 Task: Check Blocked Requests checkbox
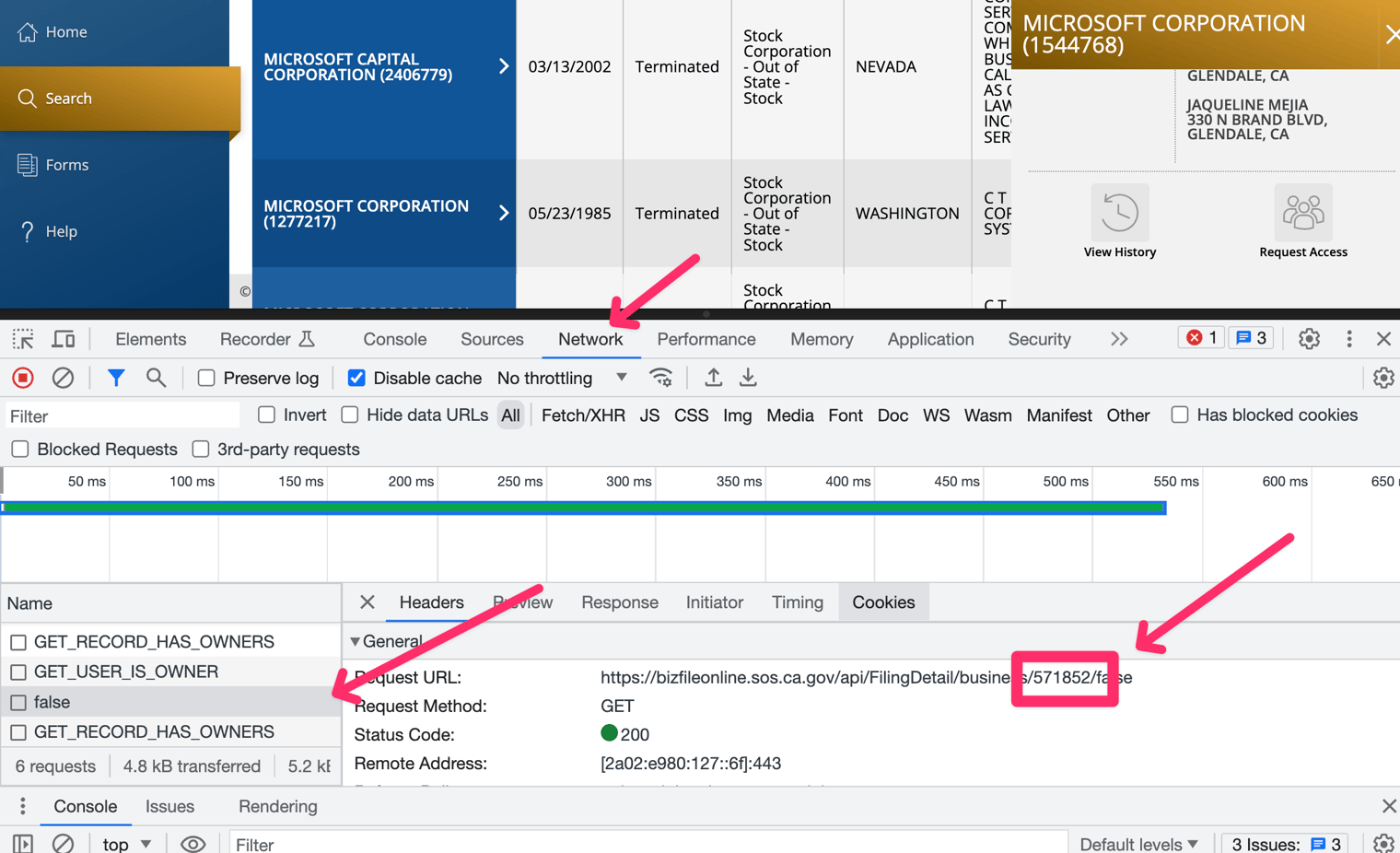pos(20,449)
